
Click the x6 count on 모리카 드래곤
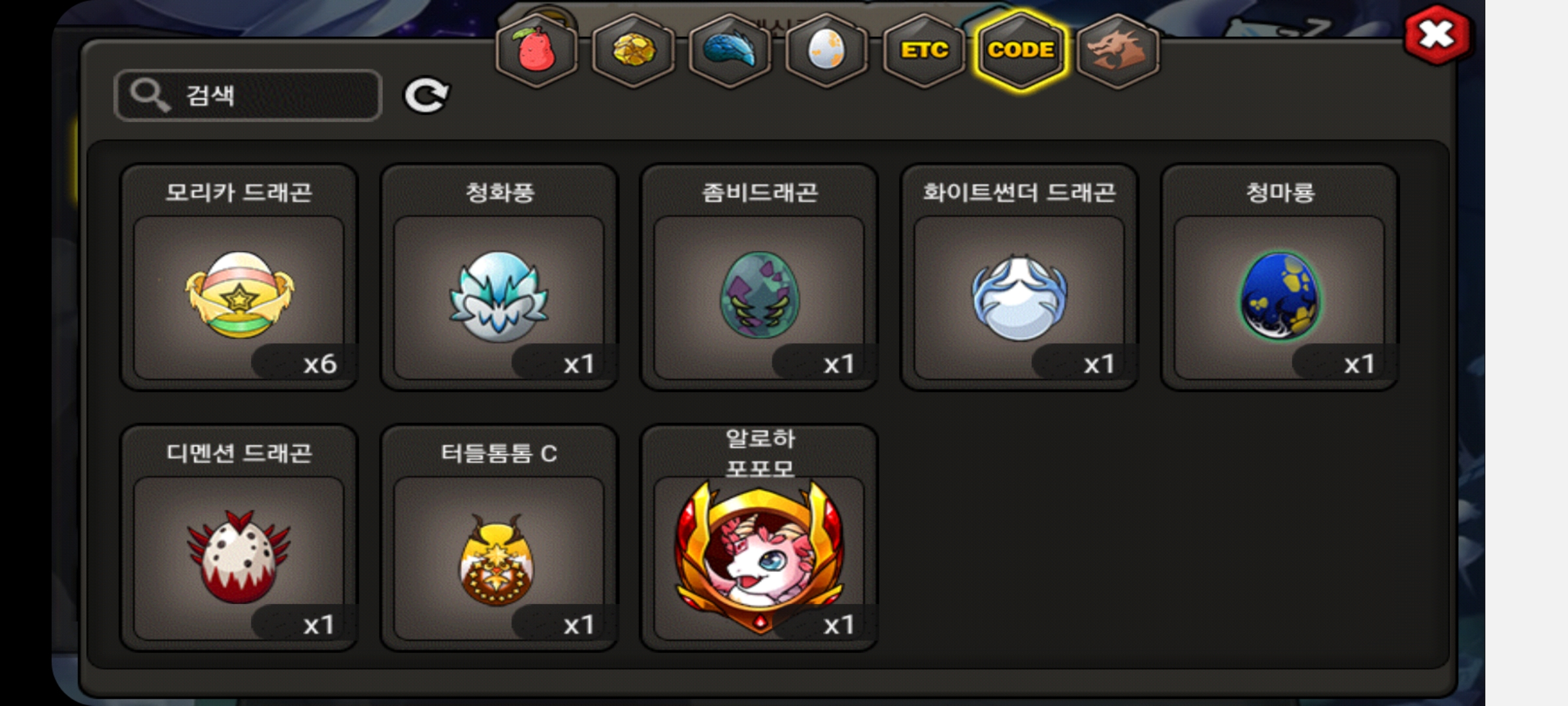tap(319, 364)
